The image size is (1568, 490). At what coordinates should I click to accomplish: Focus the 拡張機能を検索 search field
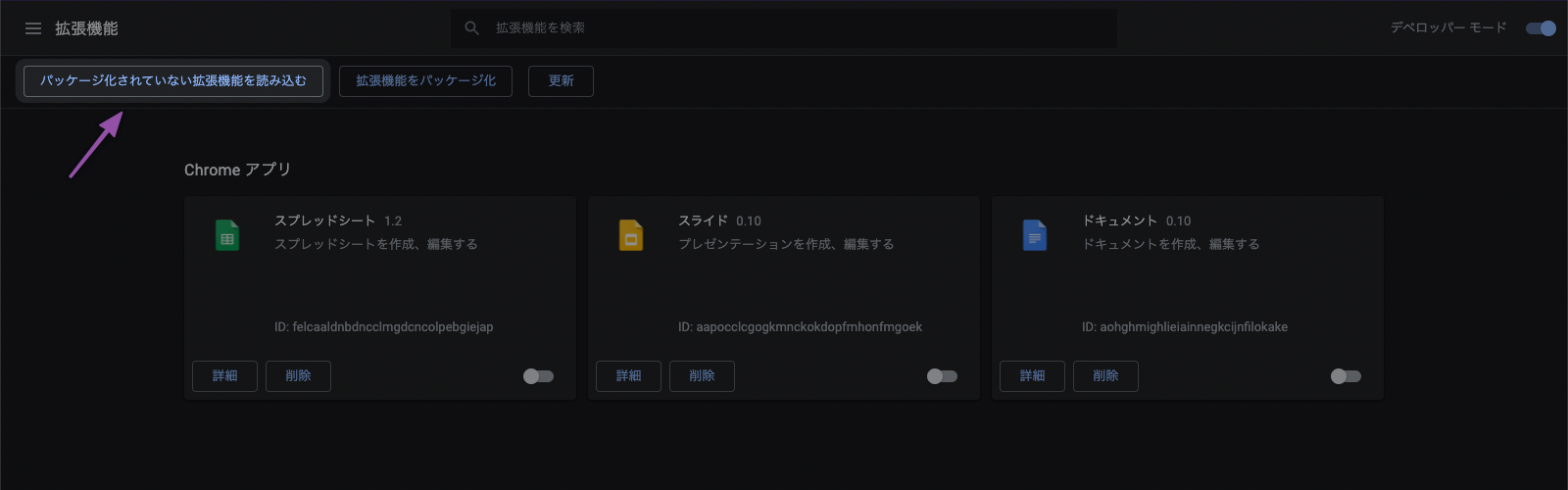(784, 28)
